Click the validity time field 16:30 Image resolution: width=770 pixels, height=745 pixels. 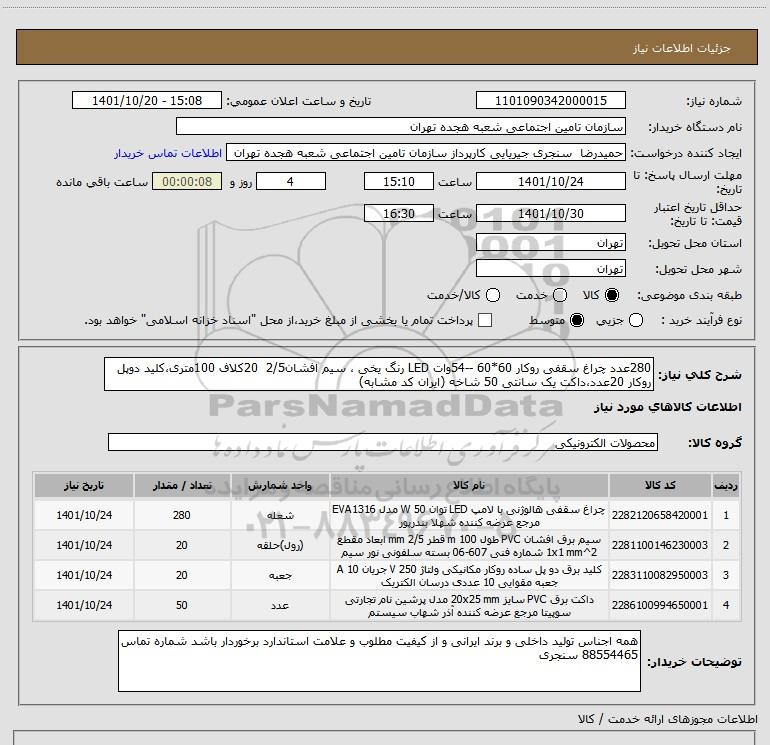(399, 213)
